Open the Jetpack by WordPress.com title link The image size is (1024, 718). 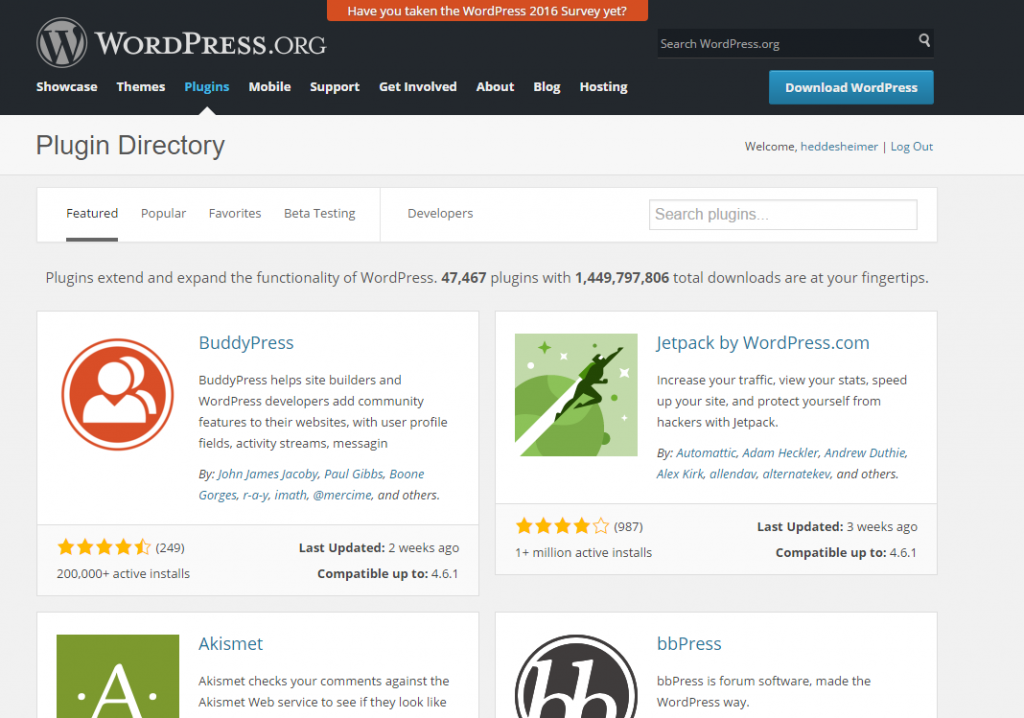(x=763, y=343)
